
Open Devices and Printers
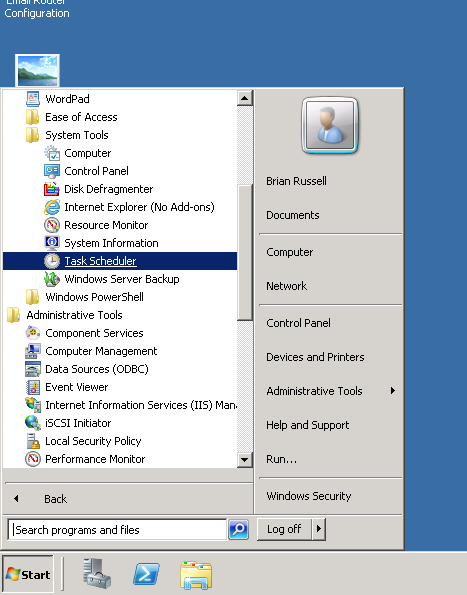tap(315, 357)
